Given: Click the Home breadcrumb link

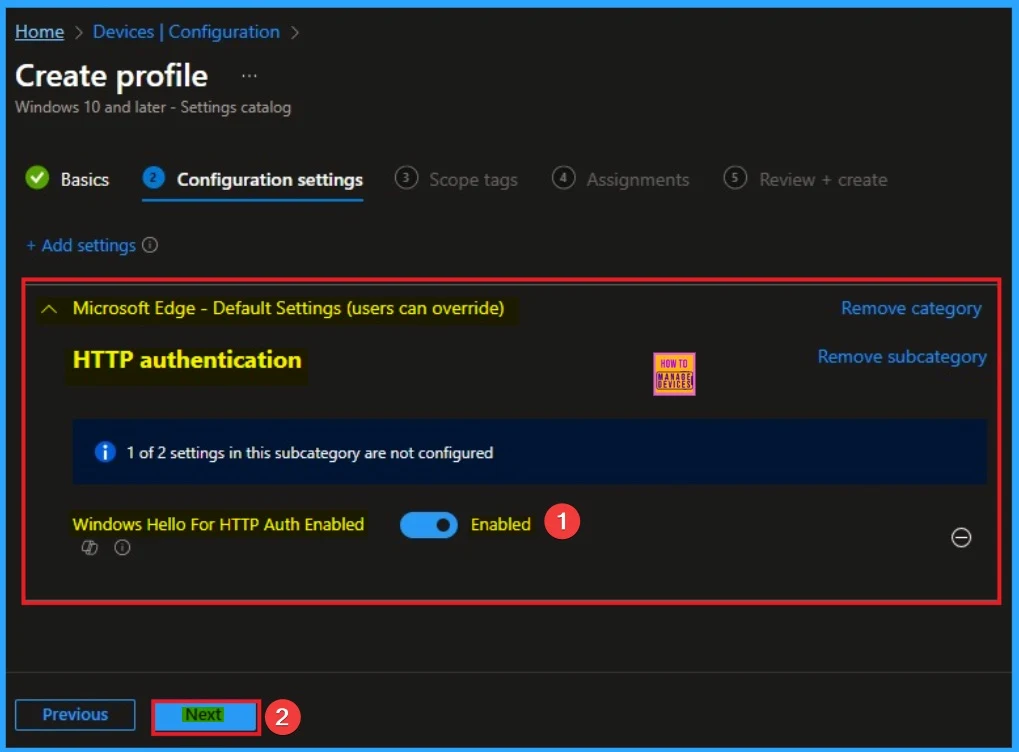Looking at the screenshot, I should [39, 32].
